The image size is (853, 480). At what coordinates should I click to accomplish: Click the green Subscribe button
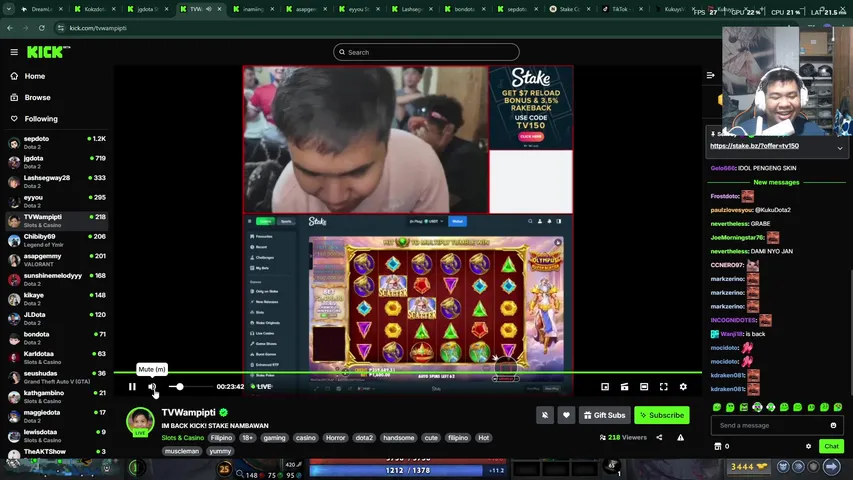point(662,415)
